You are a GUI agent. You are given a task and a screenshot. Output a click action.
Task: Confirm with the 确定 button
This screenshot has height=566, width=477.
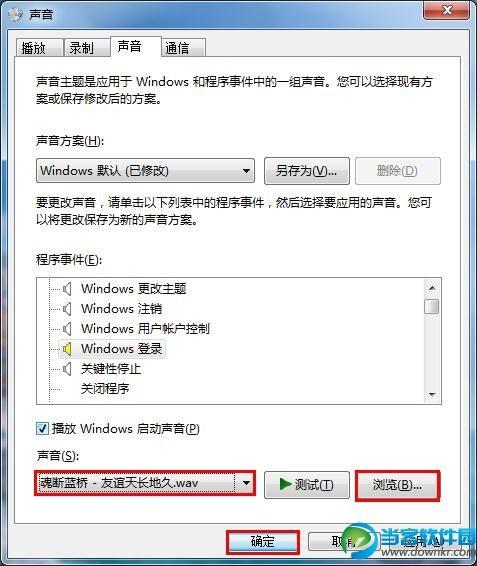click(263, 541)
